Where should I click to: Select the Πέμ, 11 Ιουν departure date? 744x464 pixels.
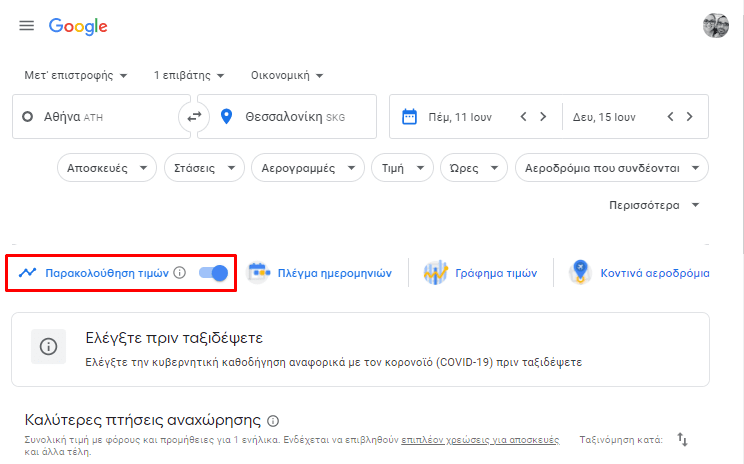[x=460, y=117]
